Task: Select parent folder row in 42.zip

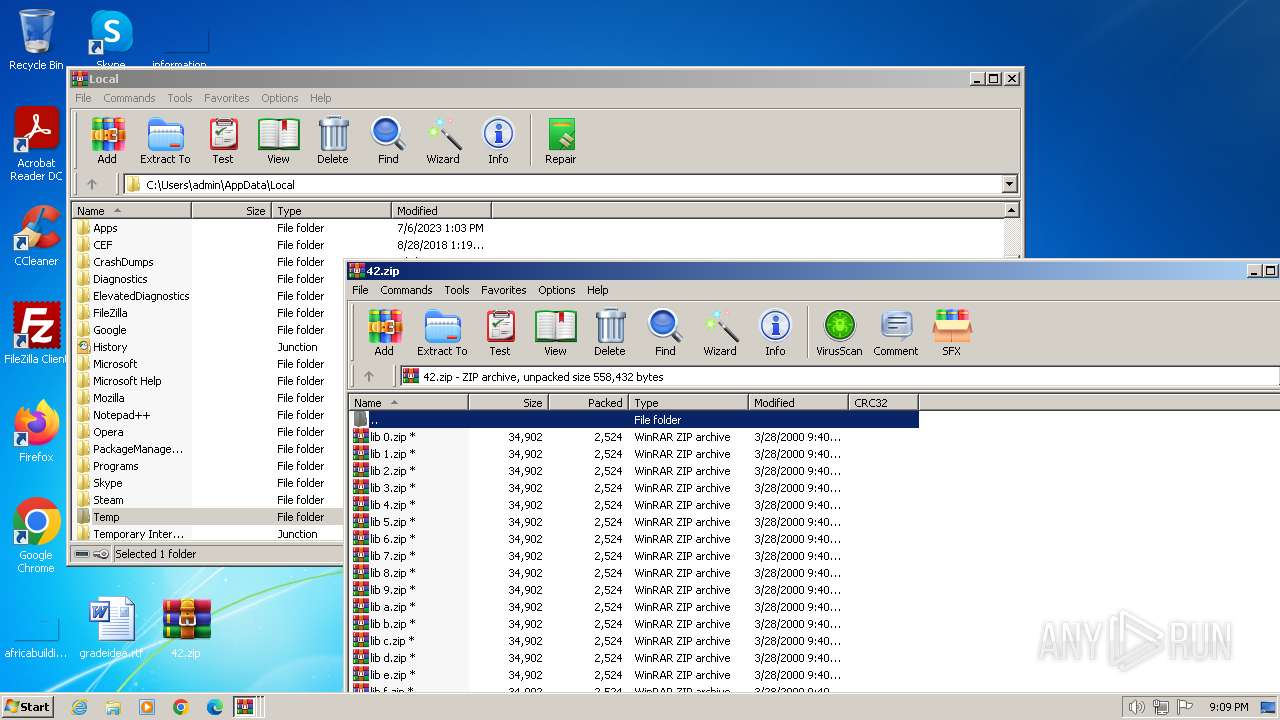Action: pyautogui.click(x=634, y=420)
